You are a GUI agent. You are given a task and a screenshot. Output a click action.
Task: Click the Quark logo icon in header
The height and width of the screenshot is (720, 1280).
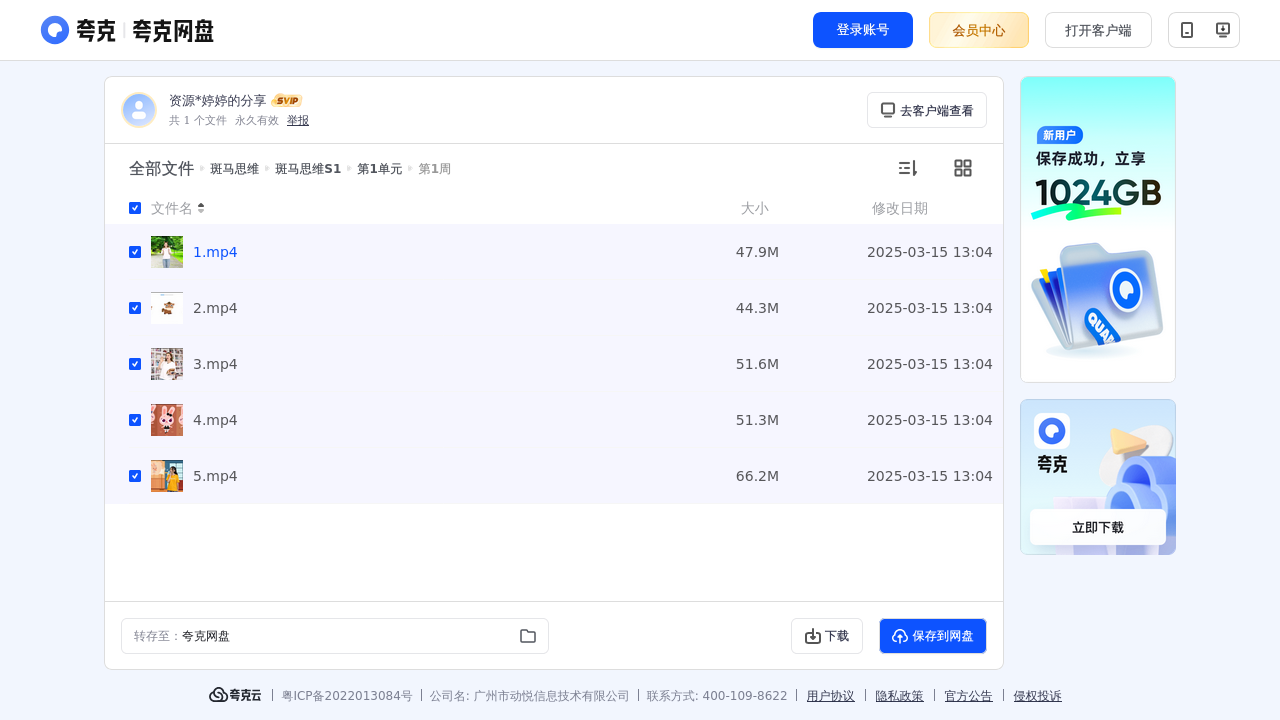click(55, 30)
